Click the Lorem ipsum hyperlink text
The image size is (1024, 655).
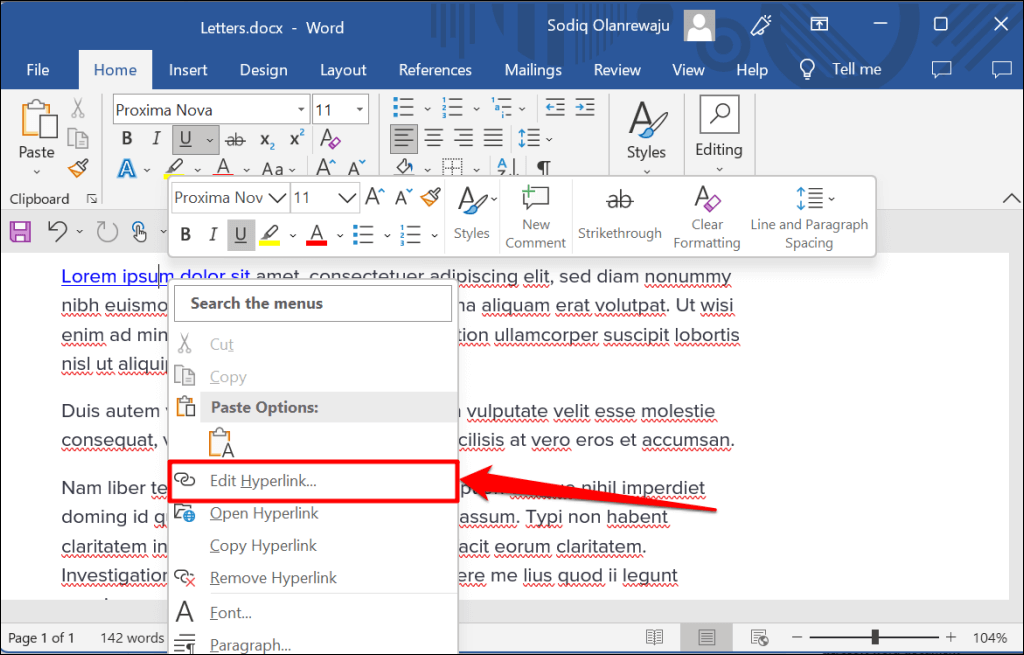(110, 276)
